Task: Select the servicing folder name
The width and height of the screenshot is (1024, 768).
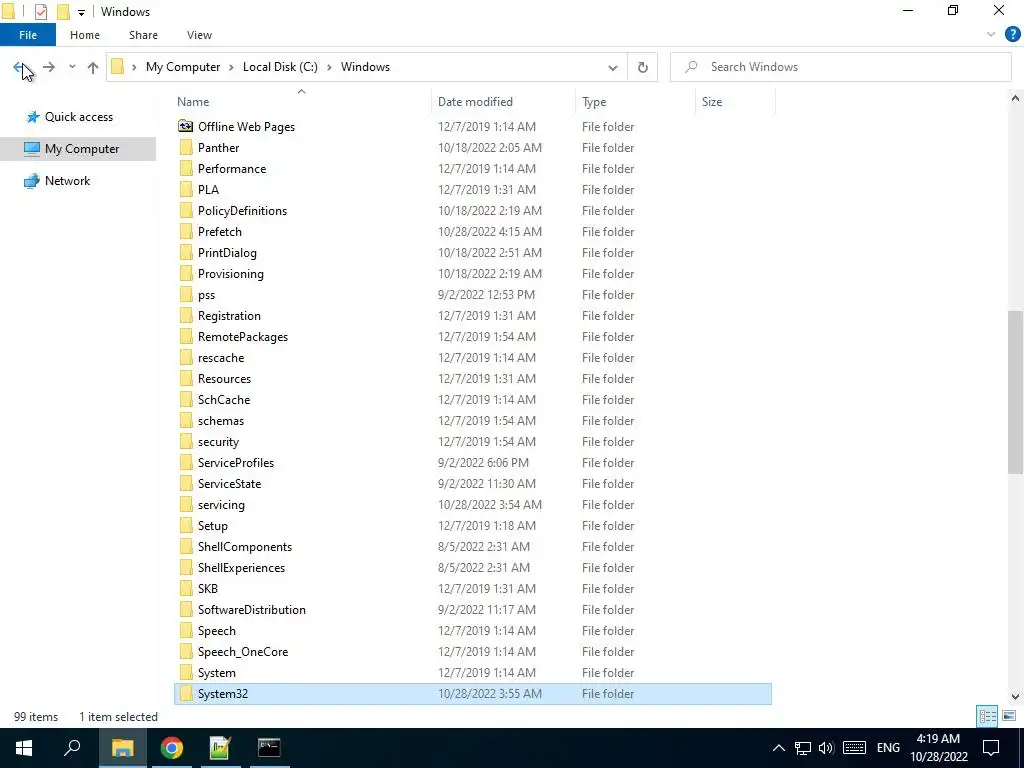Action: coord(221,505)
